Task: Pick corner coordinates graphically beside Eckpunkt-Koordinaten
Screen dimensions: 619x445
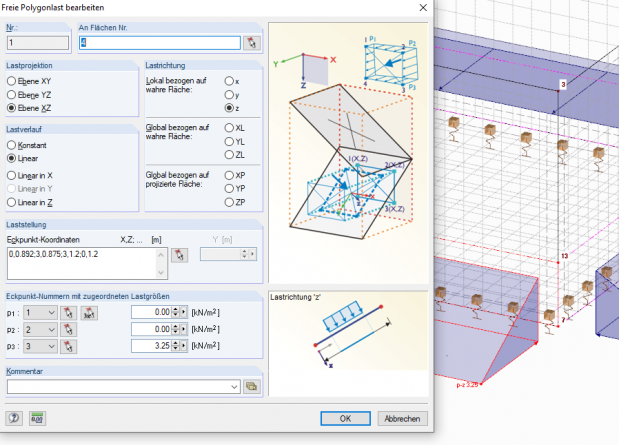Action: pos(180,255)
